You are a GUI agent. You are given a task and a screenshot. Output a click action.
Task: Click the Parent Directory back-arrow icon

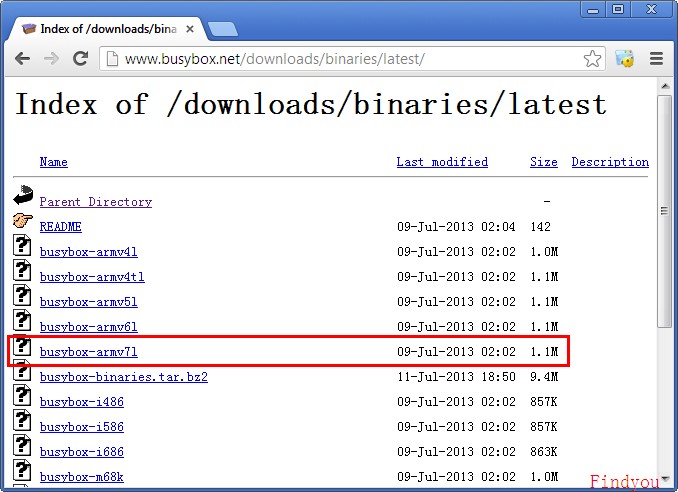(x=23, y=195)
